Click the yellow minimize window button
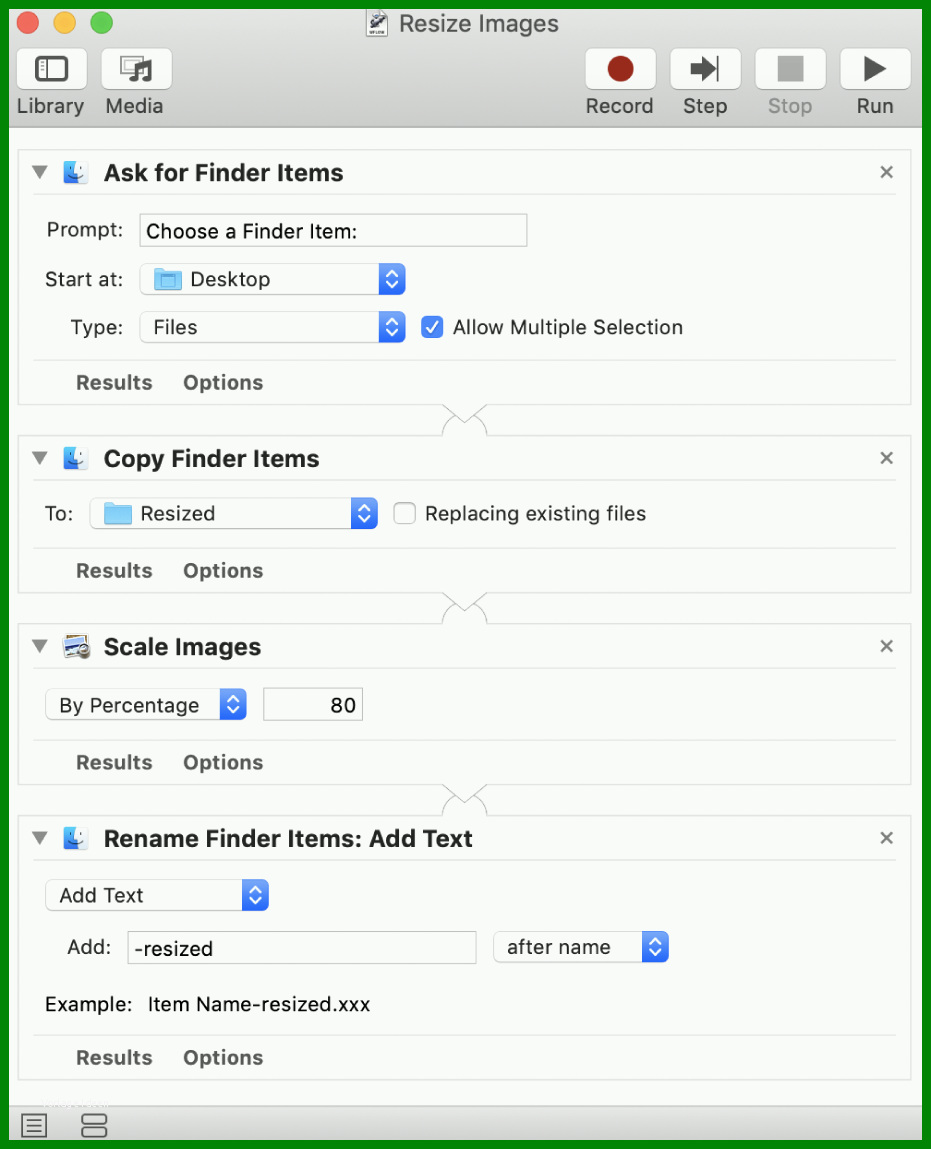The image size is (931, 1149). [x=64, y=23]
